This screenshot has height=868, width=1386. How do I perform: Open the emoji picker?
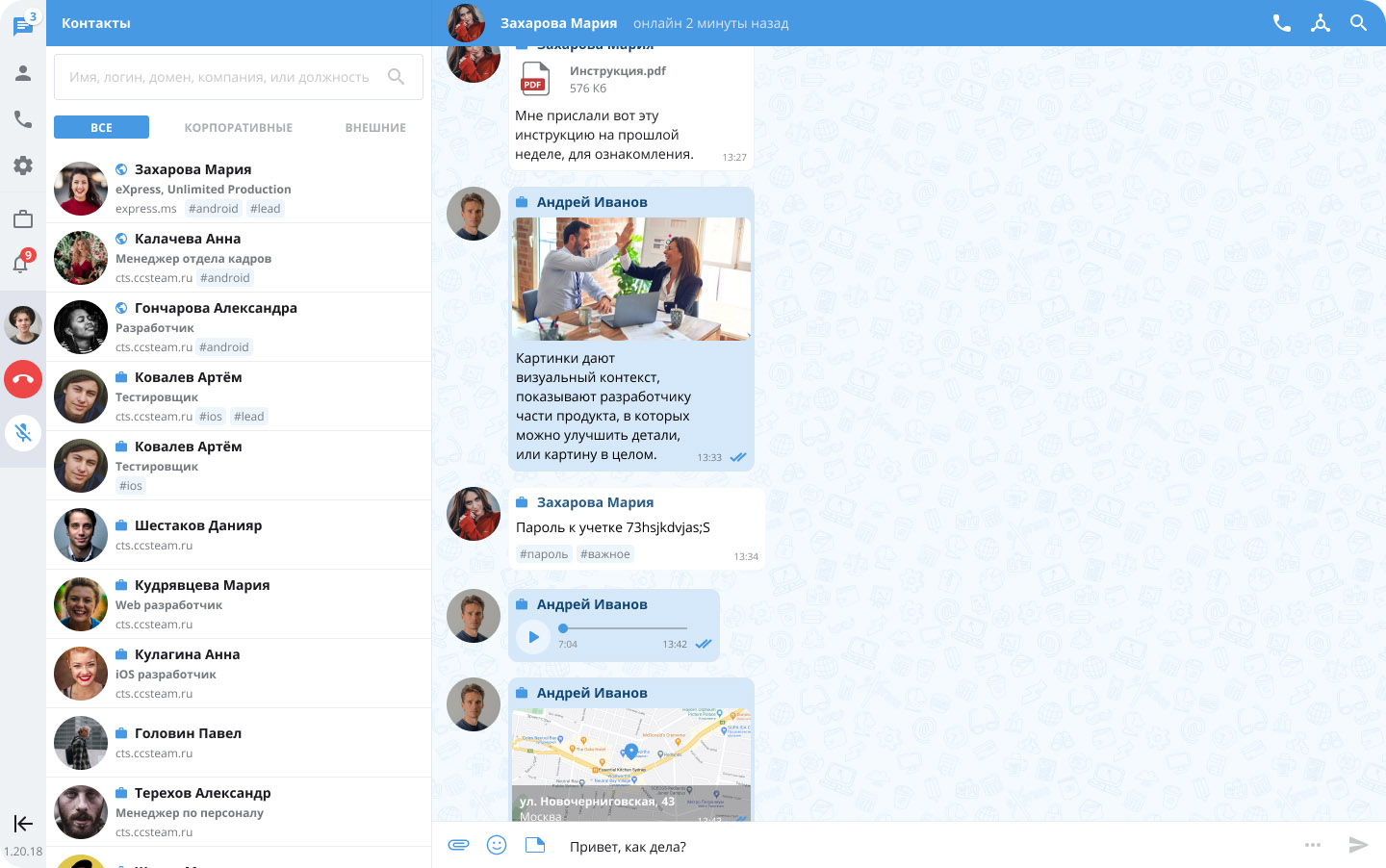tap(497, 845)
